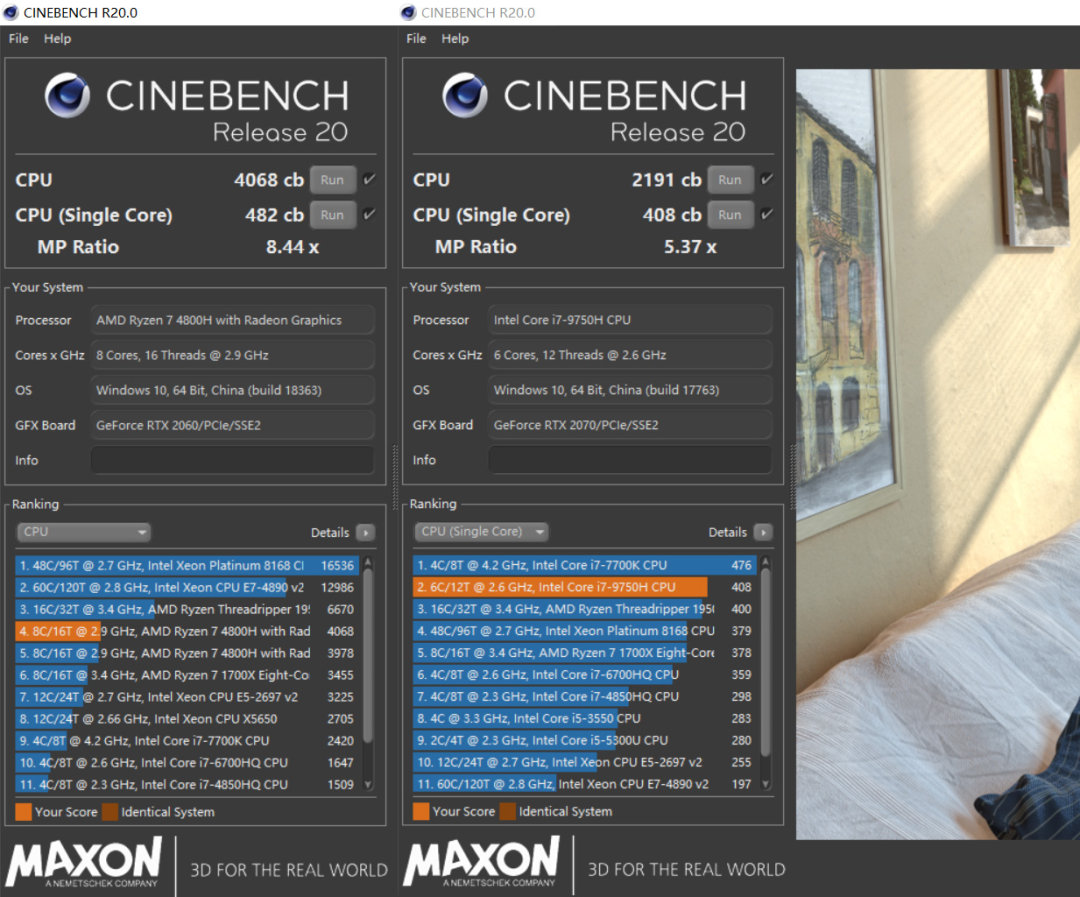Click AMD Ryzen 7 4800H processor field
1080x897 pixels.
(233, 320)
